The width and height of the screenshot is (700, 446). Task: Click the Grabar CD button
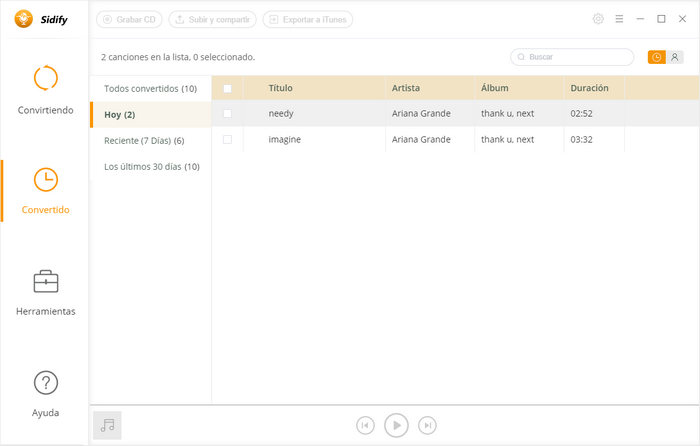tap(129, 20)
